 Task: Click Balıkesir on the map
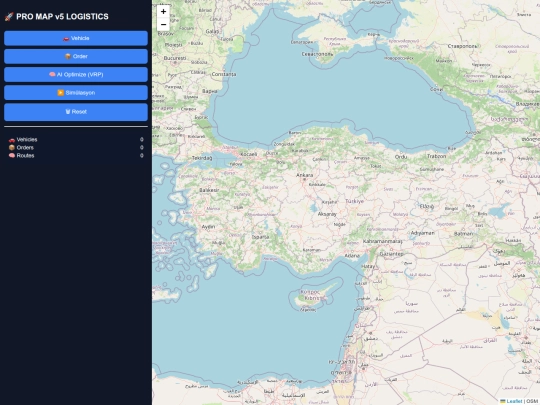(209, 190)
